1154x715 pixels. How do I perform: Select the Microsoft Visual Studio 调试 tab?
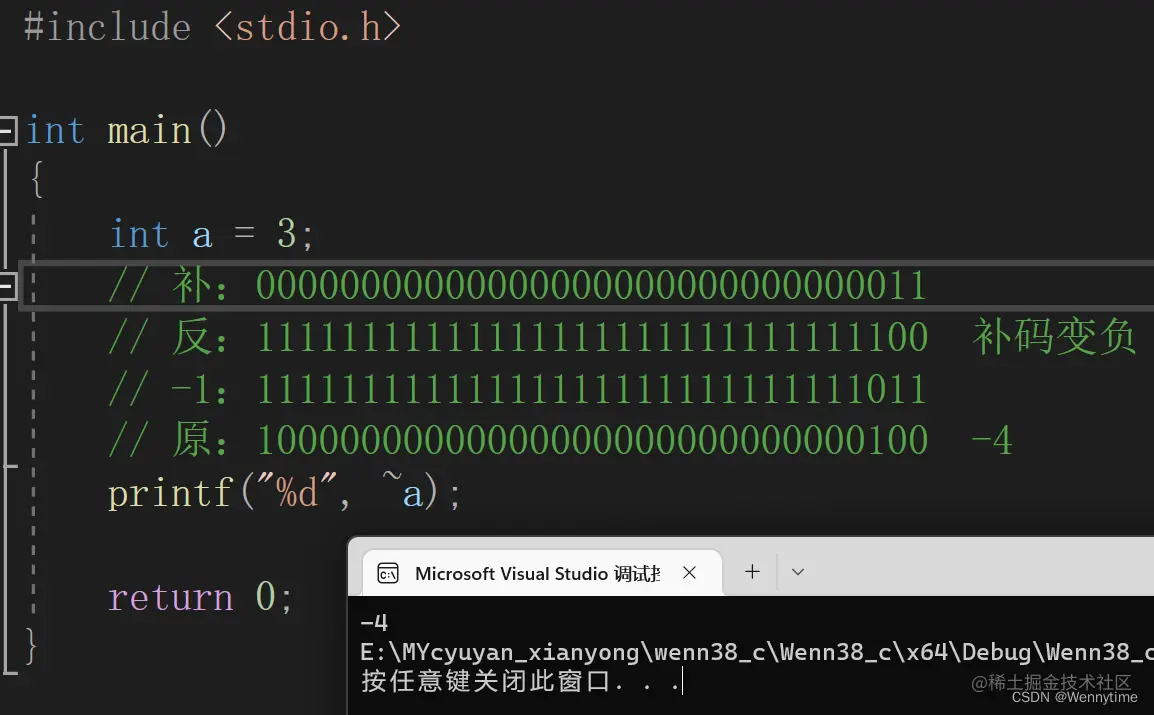pyautogui.click(x=542, y=572)
